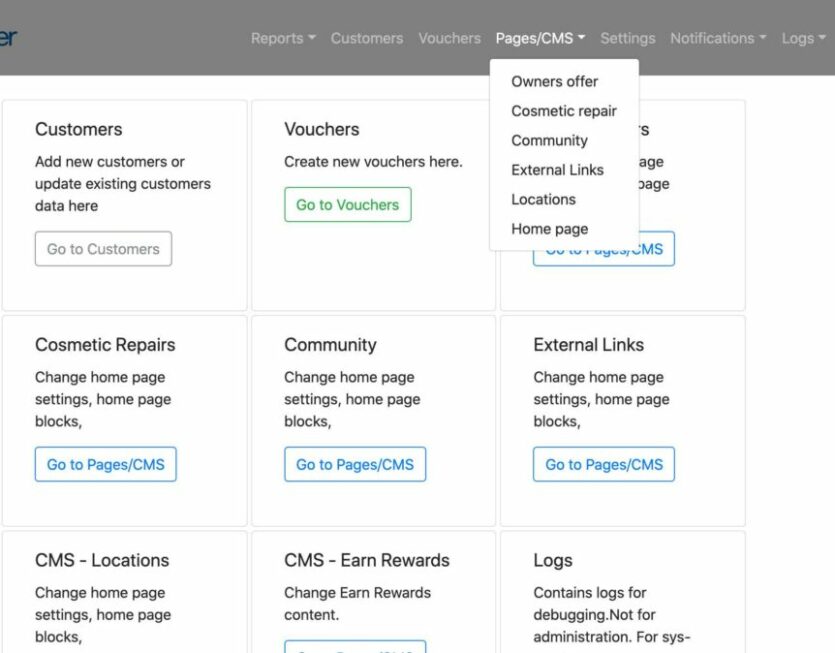Click the Go to Customers button
This screenshot has height=653, width=835.
point(103,249)
